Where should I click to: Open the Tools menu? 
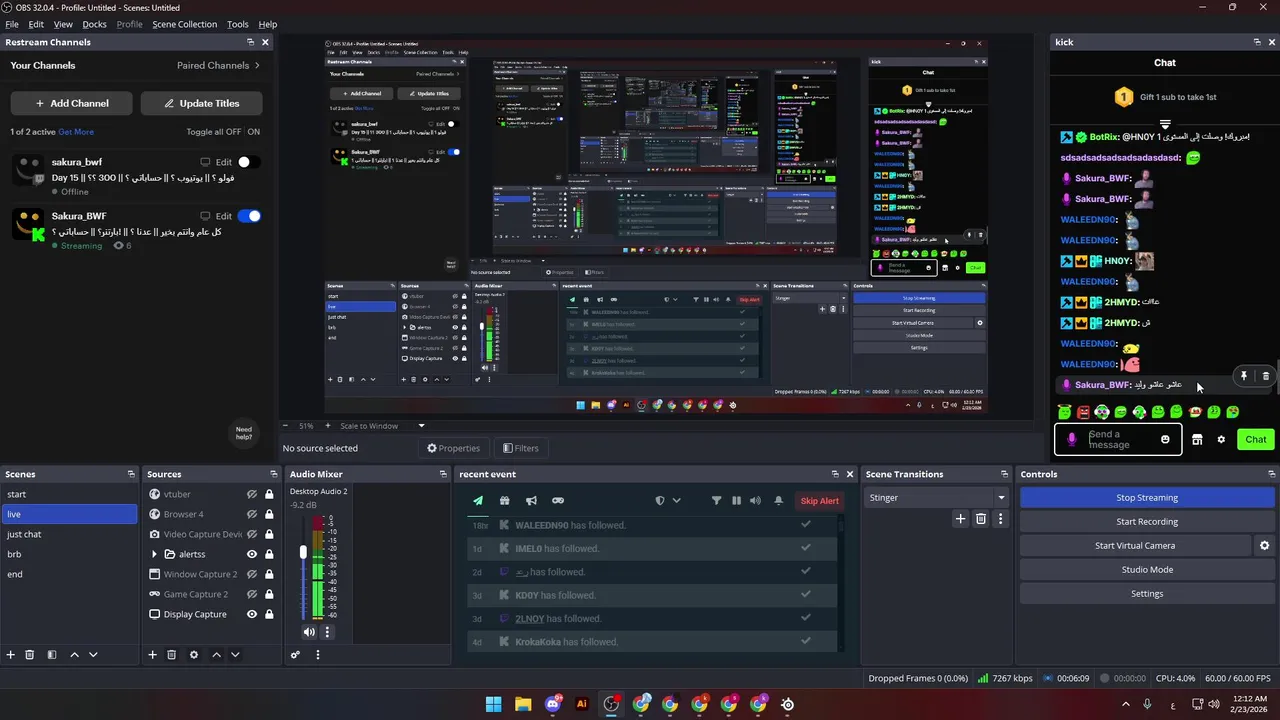(x=238, y=24)
